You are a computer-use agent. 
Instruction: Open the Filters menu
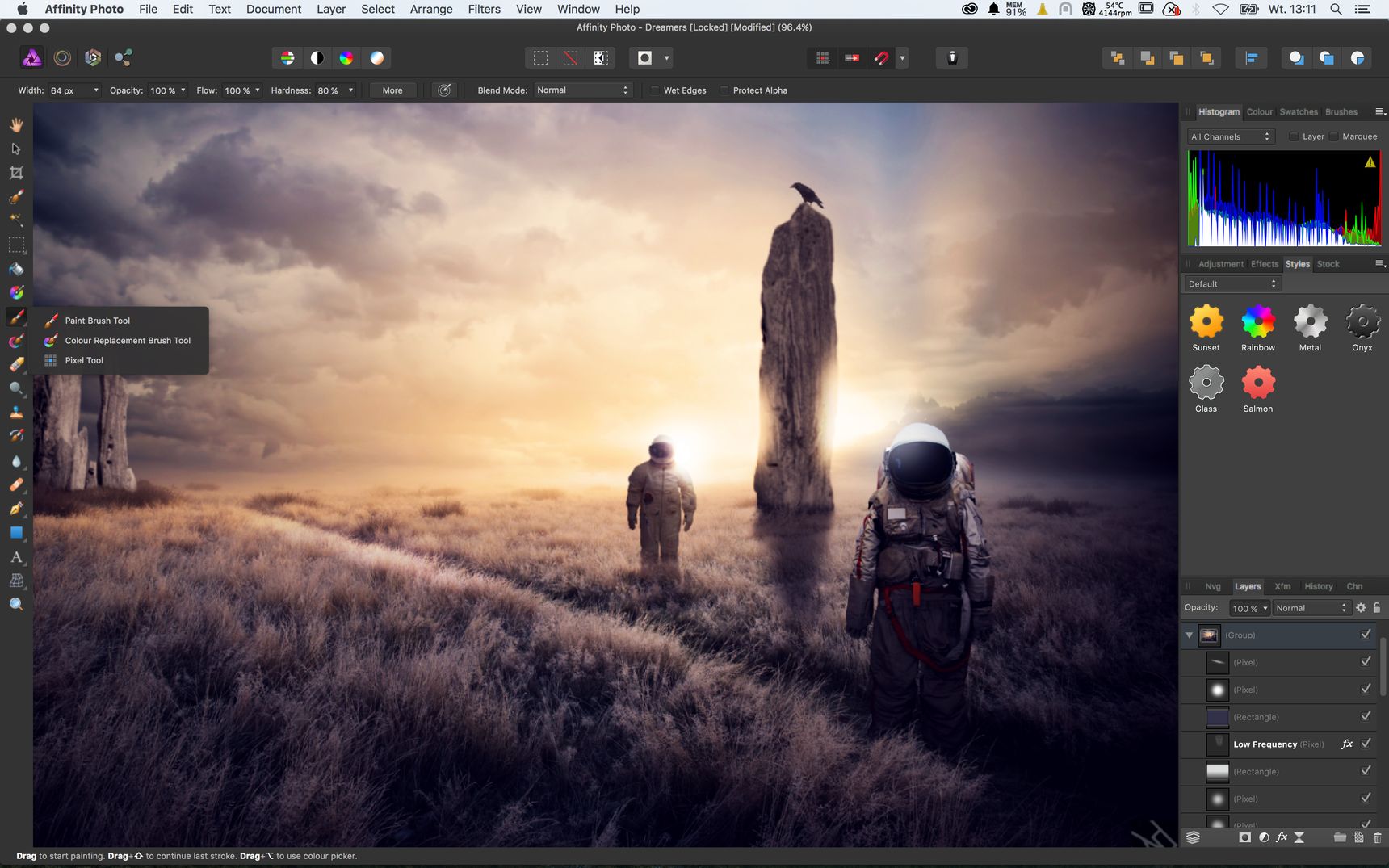(484, 9)
